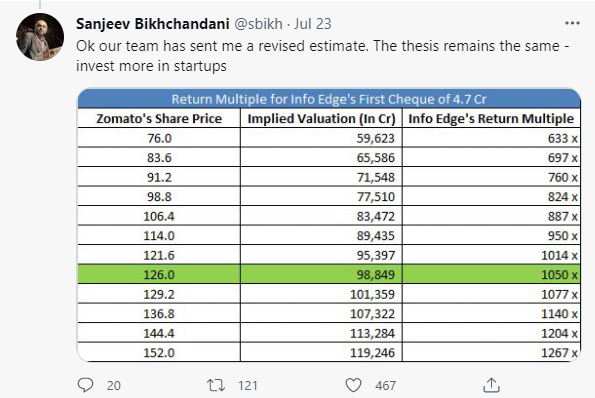595x398 pixels.
Task: Click the Implied Valuation (In Cr) header
Action: pos(321,118)
